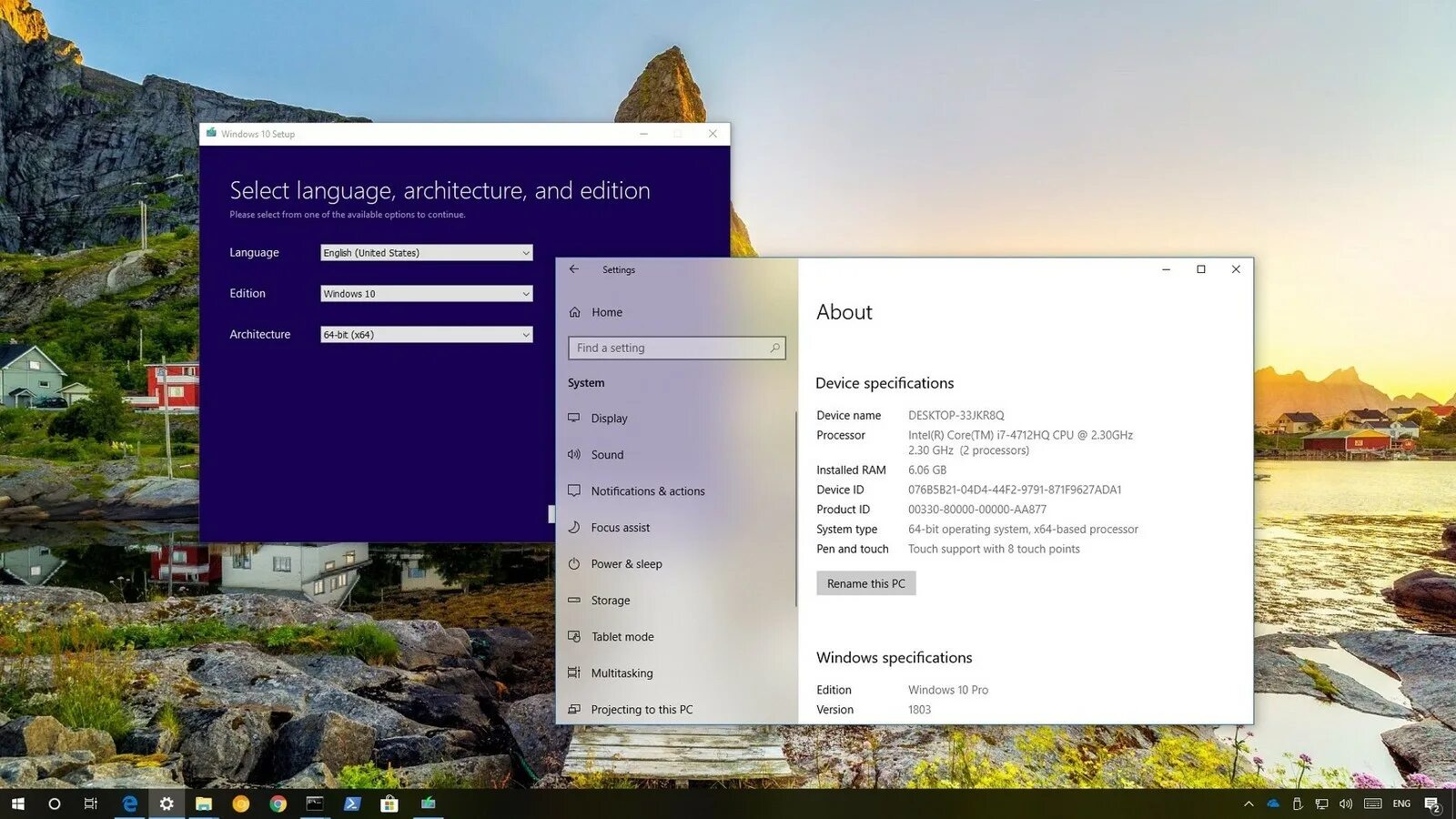
Task: Click the version value 1803
Action: point(920,710)
